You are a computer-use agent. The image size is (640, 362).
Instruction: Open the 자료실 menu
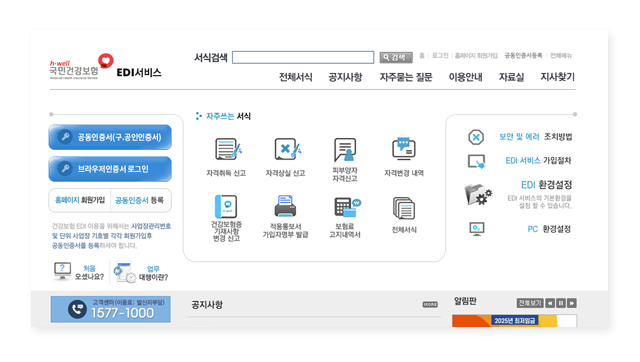click(x=511, y=77)
